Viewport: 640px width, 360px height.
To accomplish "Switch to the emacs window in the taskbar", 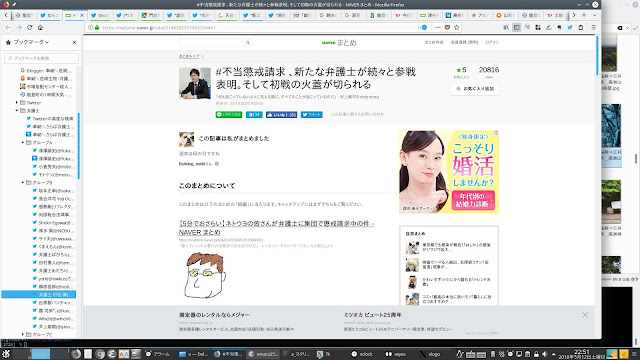I will click(x=263, y=354).
